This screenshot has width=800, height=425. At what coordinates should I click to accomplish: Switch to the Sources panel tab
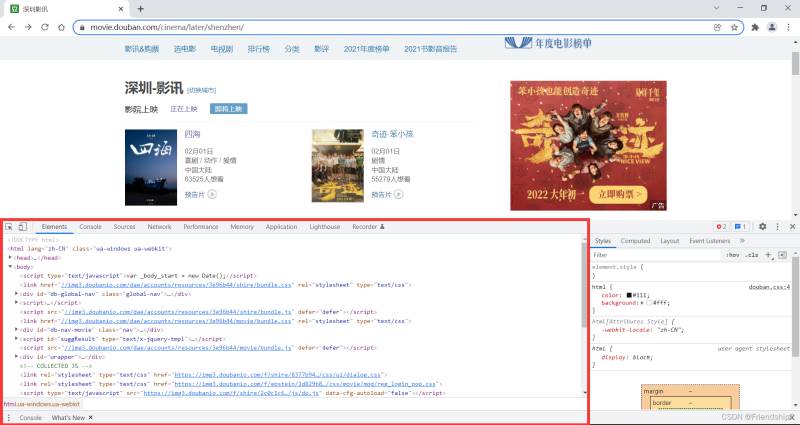pyautogui.click(x=124, y=227)
